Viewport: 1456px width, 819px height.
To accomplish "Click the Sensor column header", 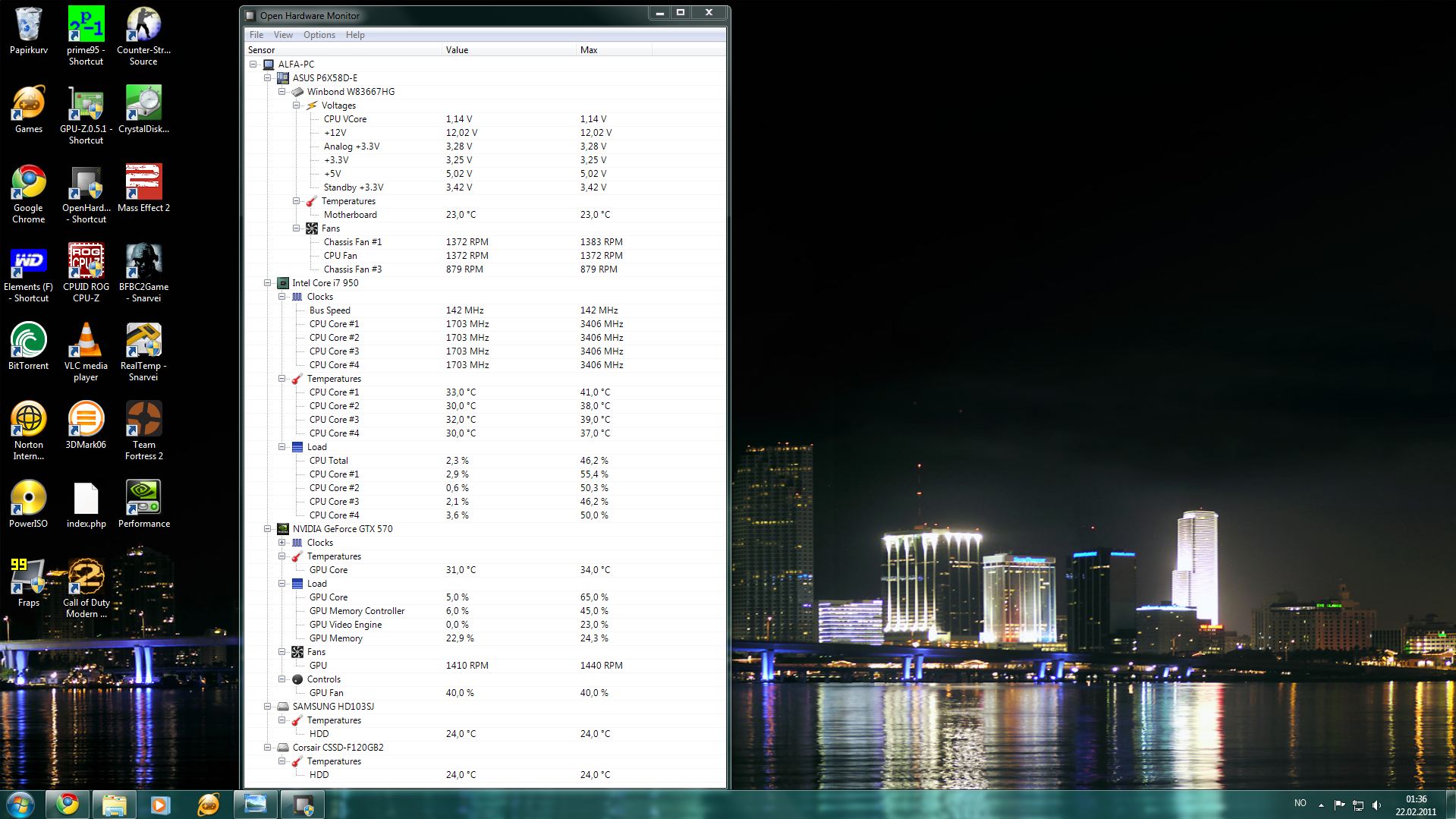I will coord(343,50).
